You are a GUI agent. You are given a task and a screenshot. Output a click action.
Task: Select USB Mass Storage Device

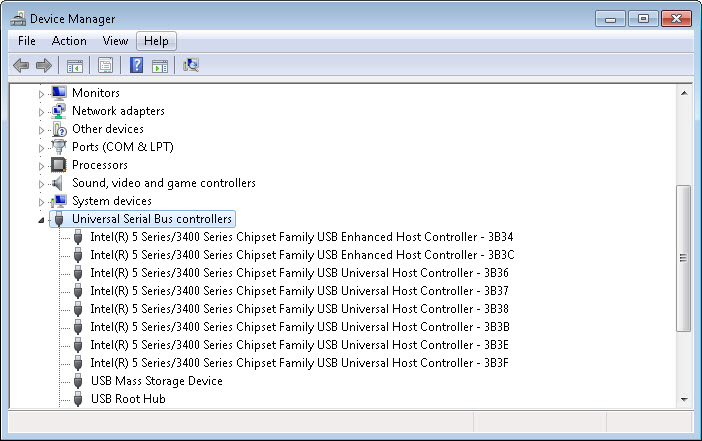[x=157, y=381]
